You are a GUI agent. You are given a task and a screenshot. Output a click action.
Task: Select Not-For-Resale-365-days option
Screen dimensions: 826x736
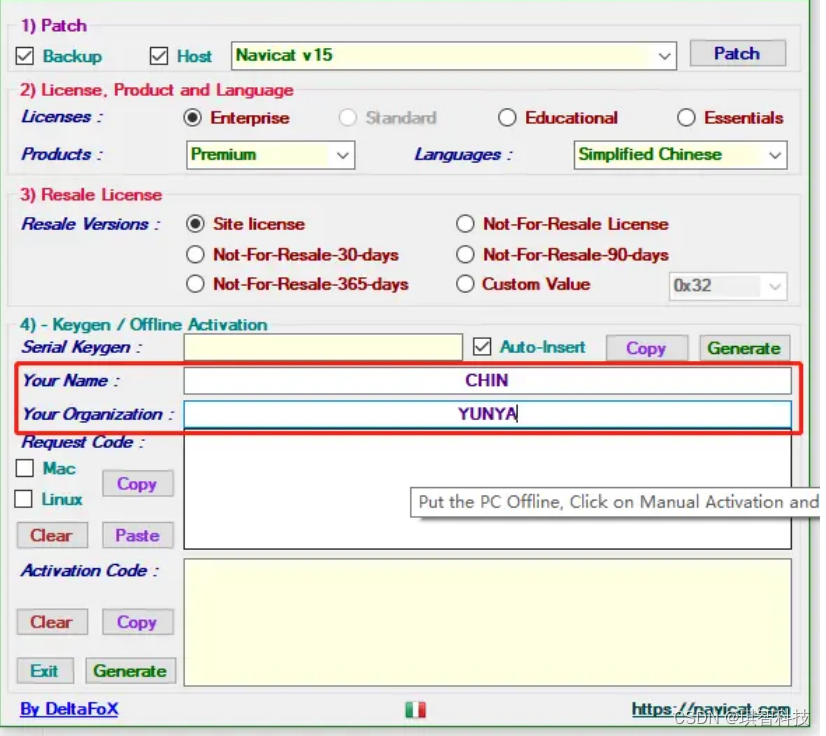tap(195, 284)
